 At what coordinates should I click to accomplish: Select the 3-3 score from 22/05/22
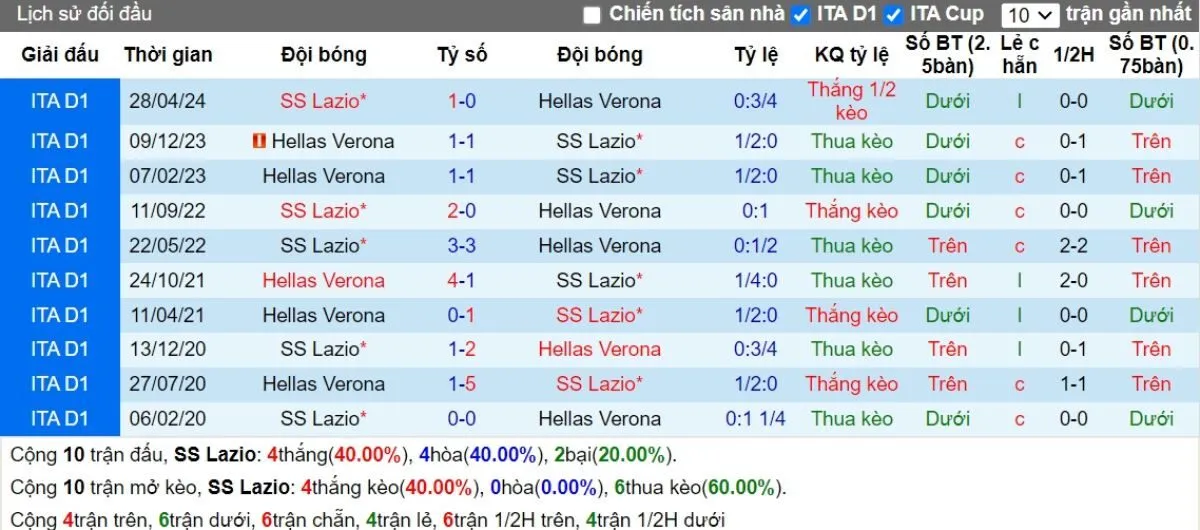(x=462, y=245)
